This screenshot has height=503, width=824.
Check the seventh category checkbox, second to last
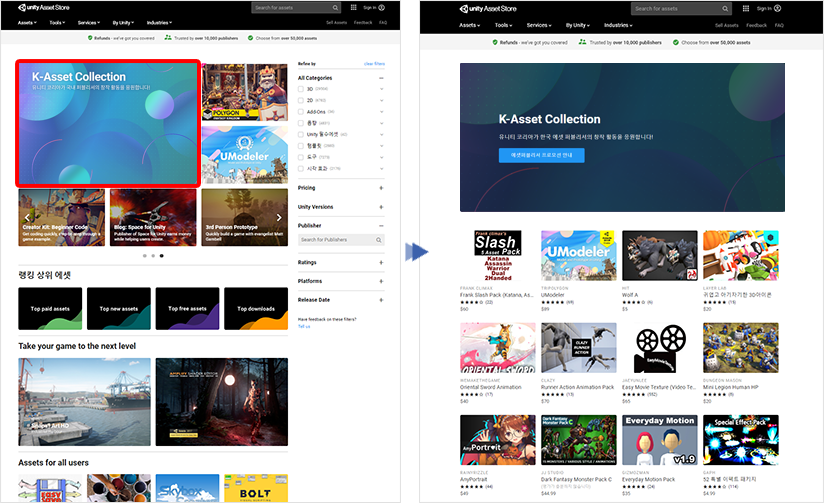pos(301,157)
